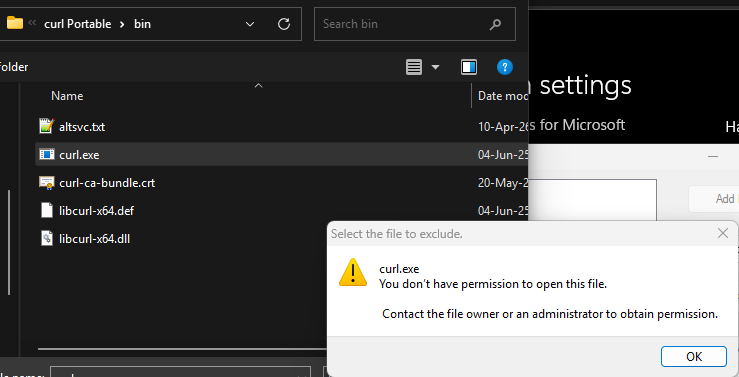Close the 'Select the file to exclude' dialog
Screen dimensions: 739x377
(723, 233)
